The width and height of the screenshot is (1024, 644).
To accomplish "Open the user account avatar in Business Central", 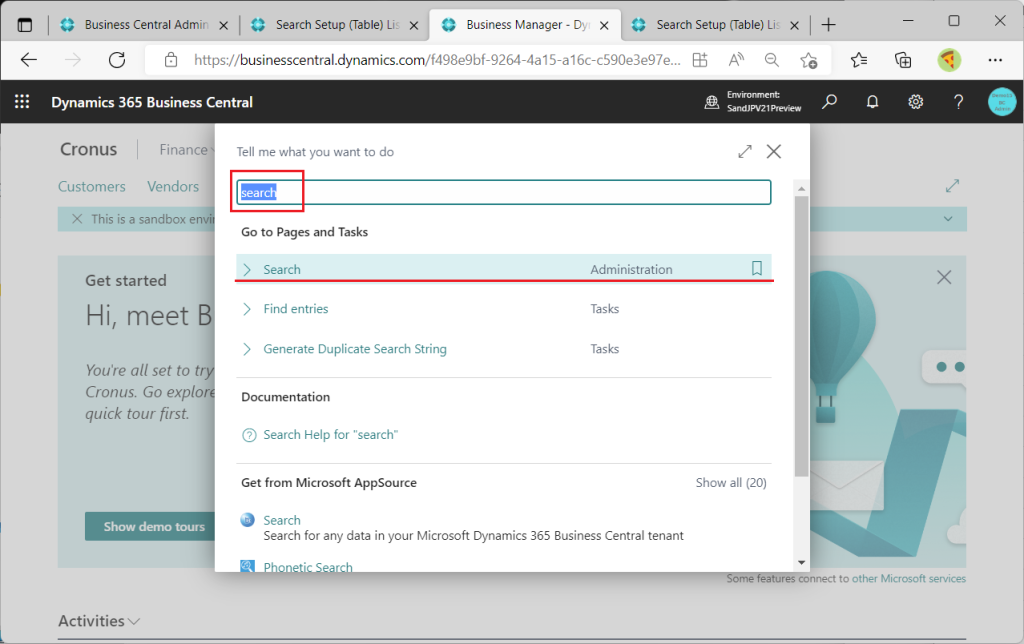I will 1002,102.
